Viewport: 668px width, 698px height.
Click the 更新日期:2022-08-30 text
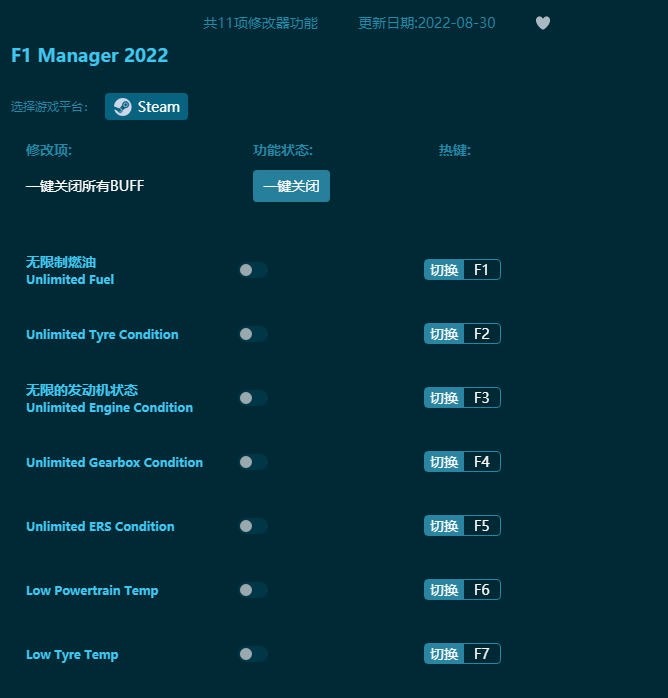tap(427, 23)
